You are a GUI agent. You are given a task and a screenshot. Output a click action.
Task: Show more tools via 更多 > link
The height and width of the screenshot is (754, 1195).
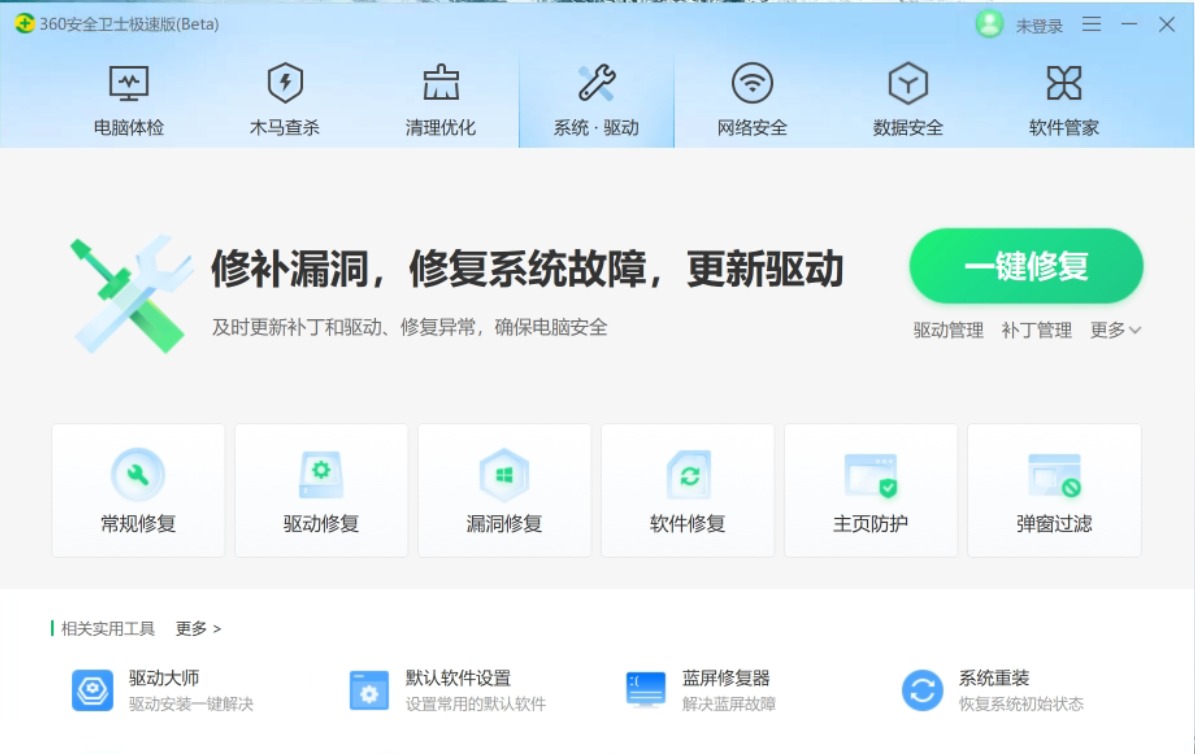click(198, 628)
